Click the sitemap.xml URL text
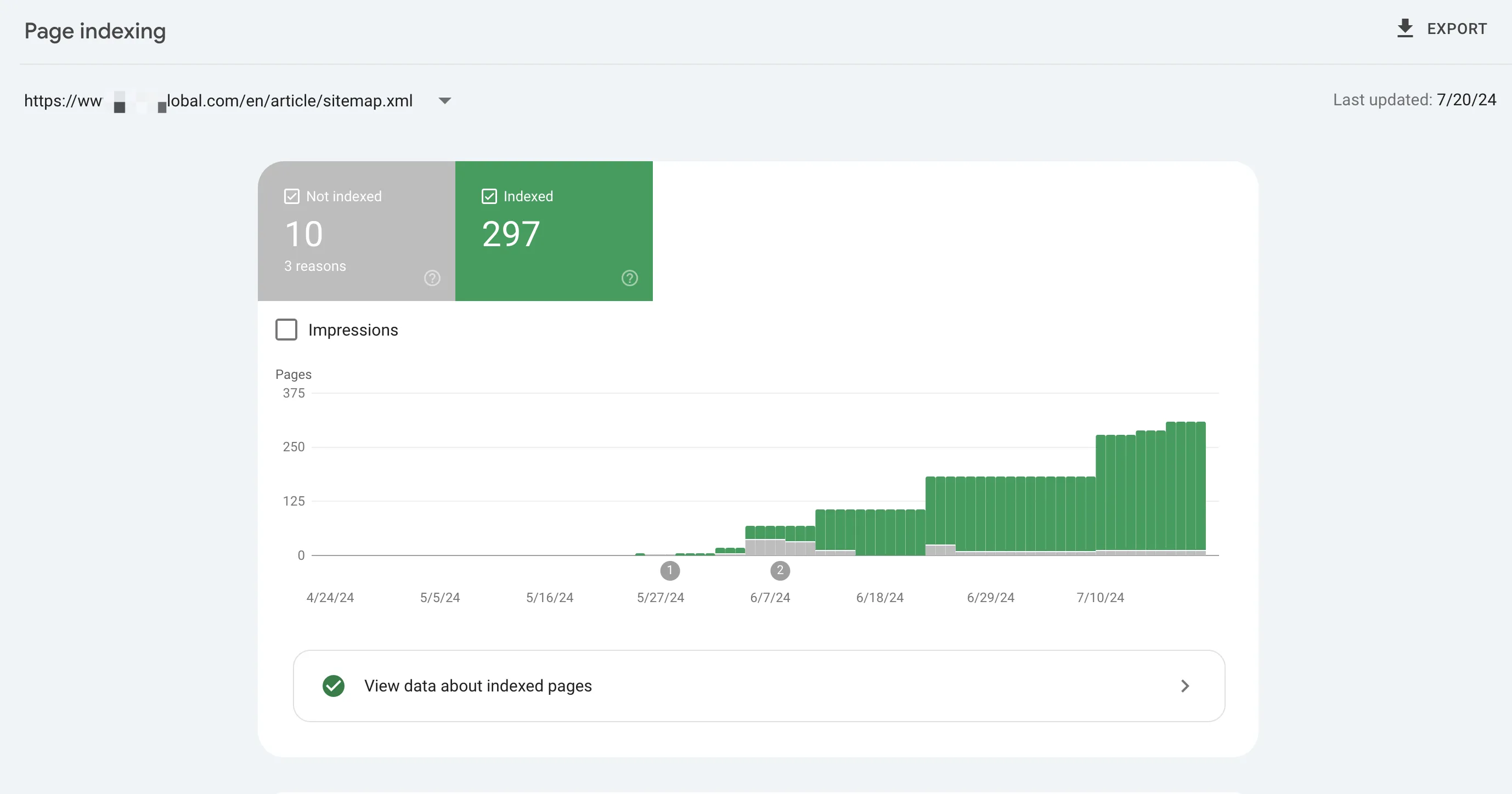Image resolution: width=1512 pixels, height=794 pixels. [218, 101]
